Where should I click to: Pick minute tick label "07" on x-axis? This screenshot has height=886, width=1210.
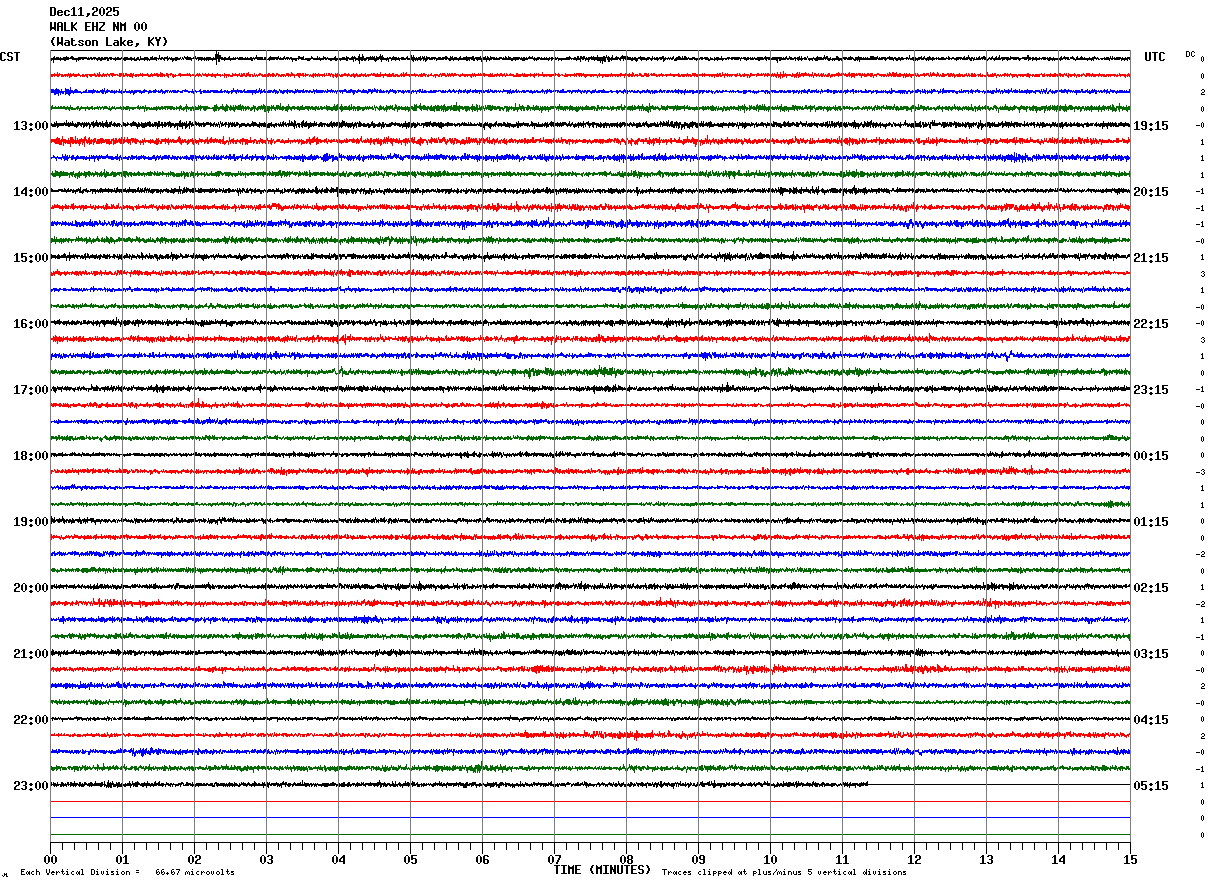point(554,859)
